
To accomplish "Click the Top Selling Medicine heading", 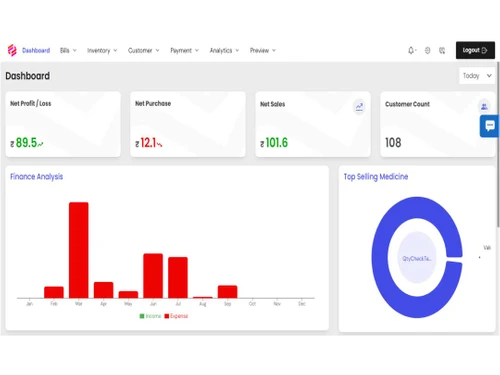I will (376, 177).
